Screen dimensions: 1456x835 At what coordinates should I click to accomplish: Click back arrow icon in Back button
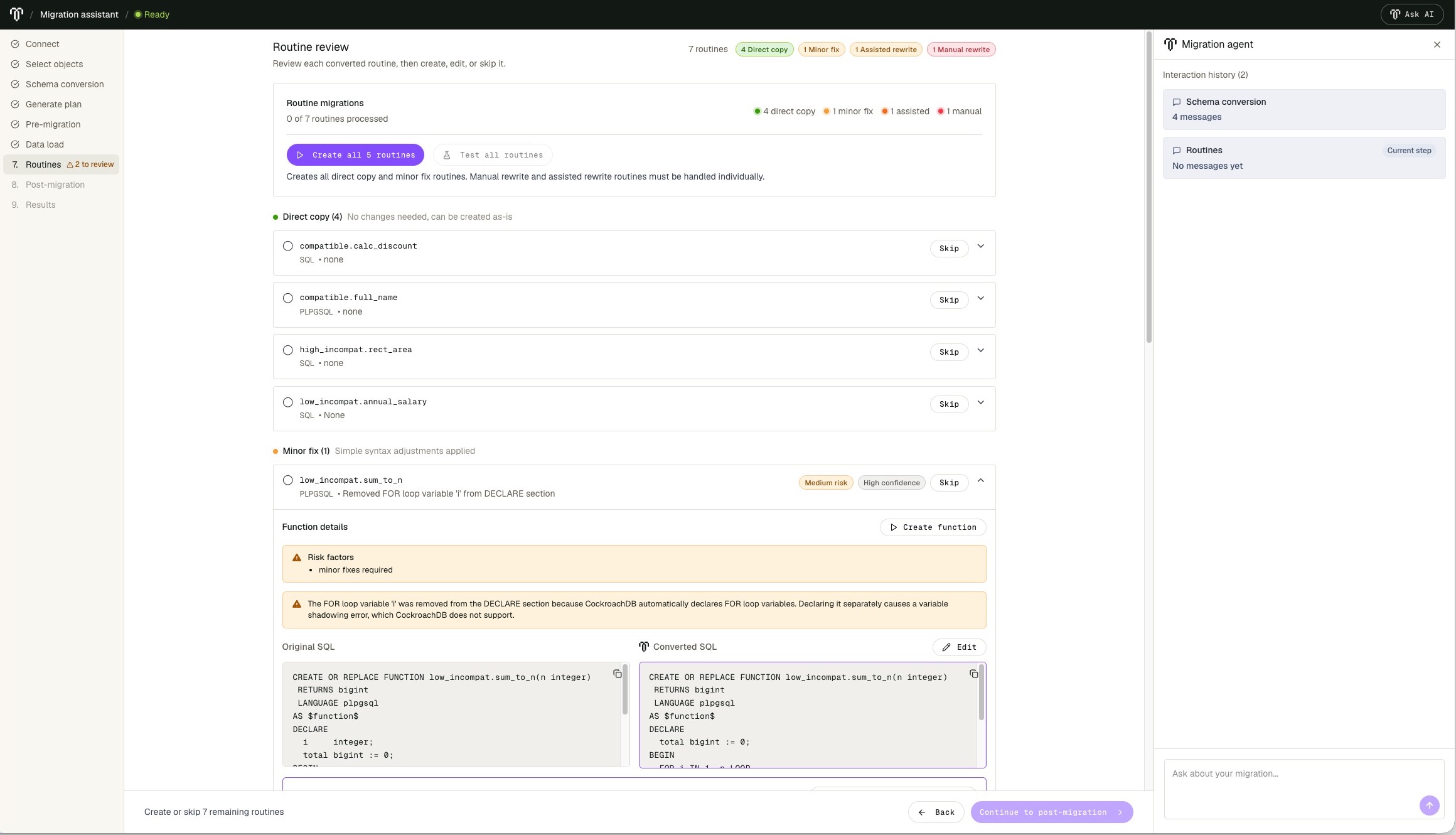point(922,812)
